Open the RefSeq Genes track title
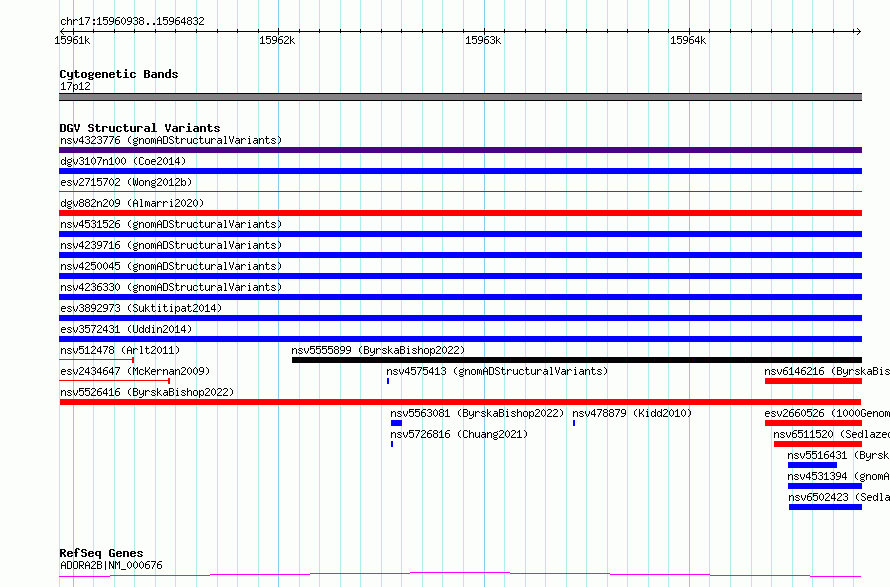 point(102,553)
